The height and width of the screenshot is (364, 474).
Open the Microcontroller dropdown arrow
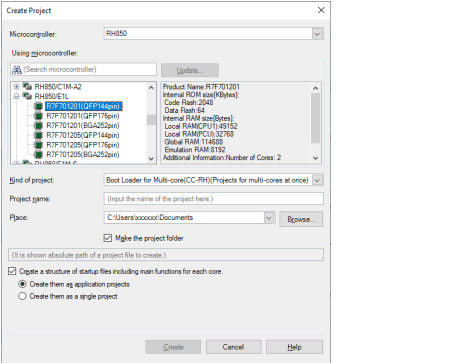(317, 34)
